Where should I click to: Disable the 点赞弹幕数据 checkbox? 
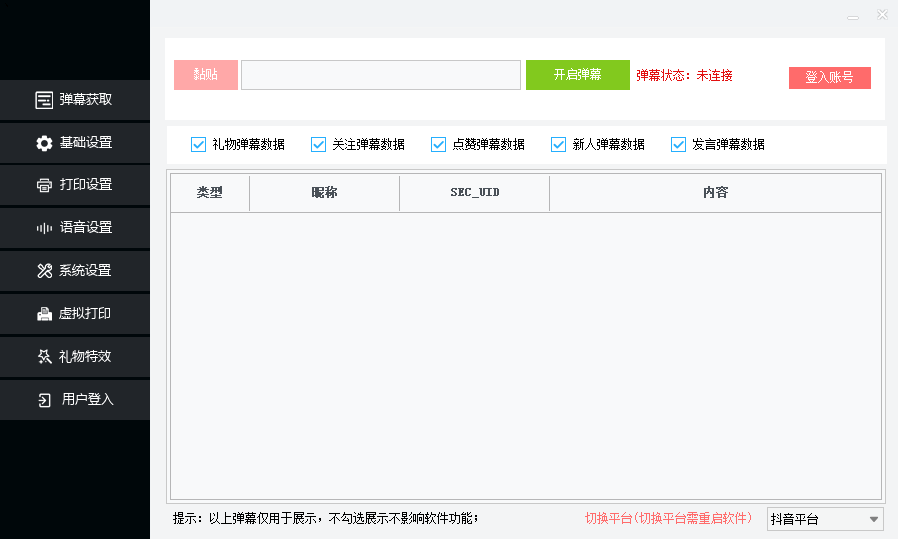(438, 144)
